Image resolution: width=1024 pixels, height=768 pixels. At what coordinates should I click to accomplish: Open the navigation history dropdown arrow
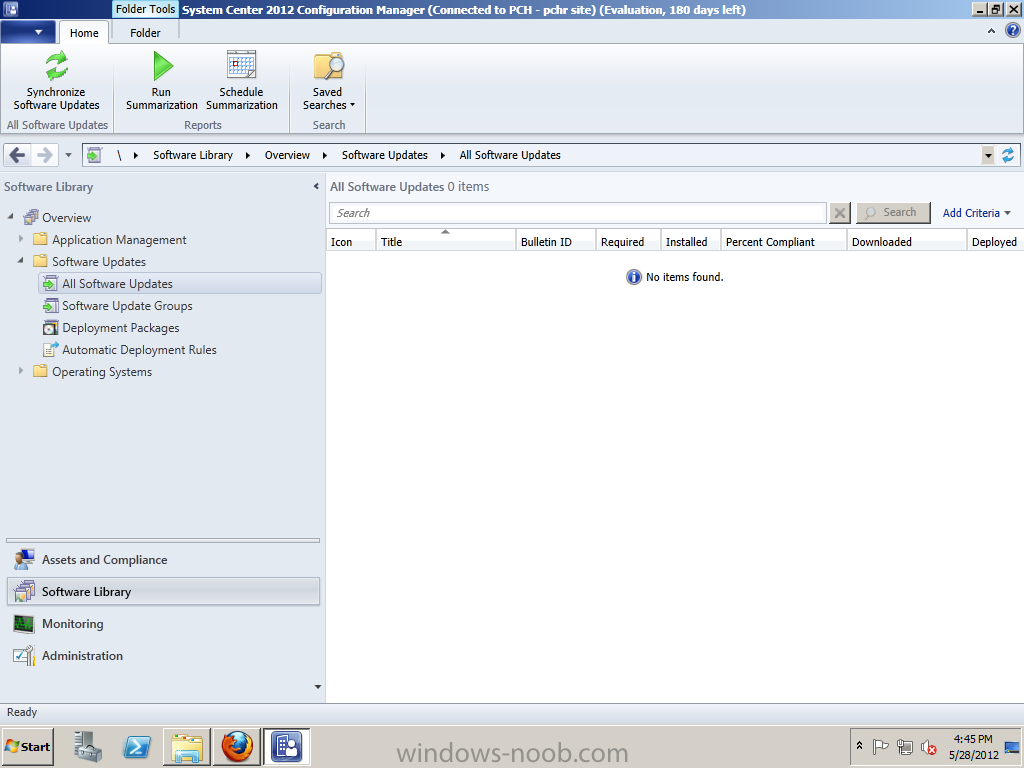pos(68,155)
